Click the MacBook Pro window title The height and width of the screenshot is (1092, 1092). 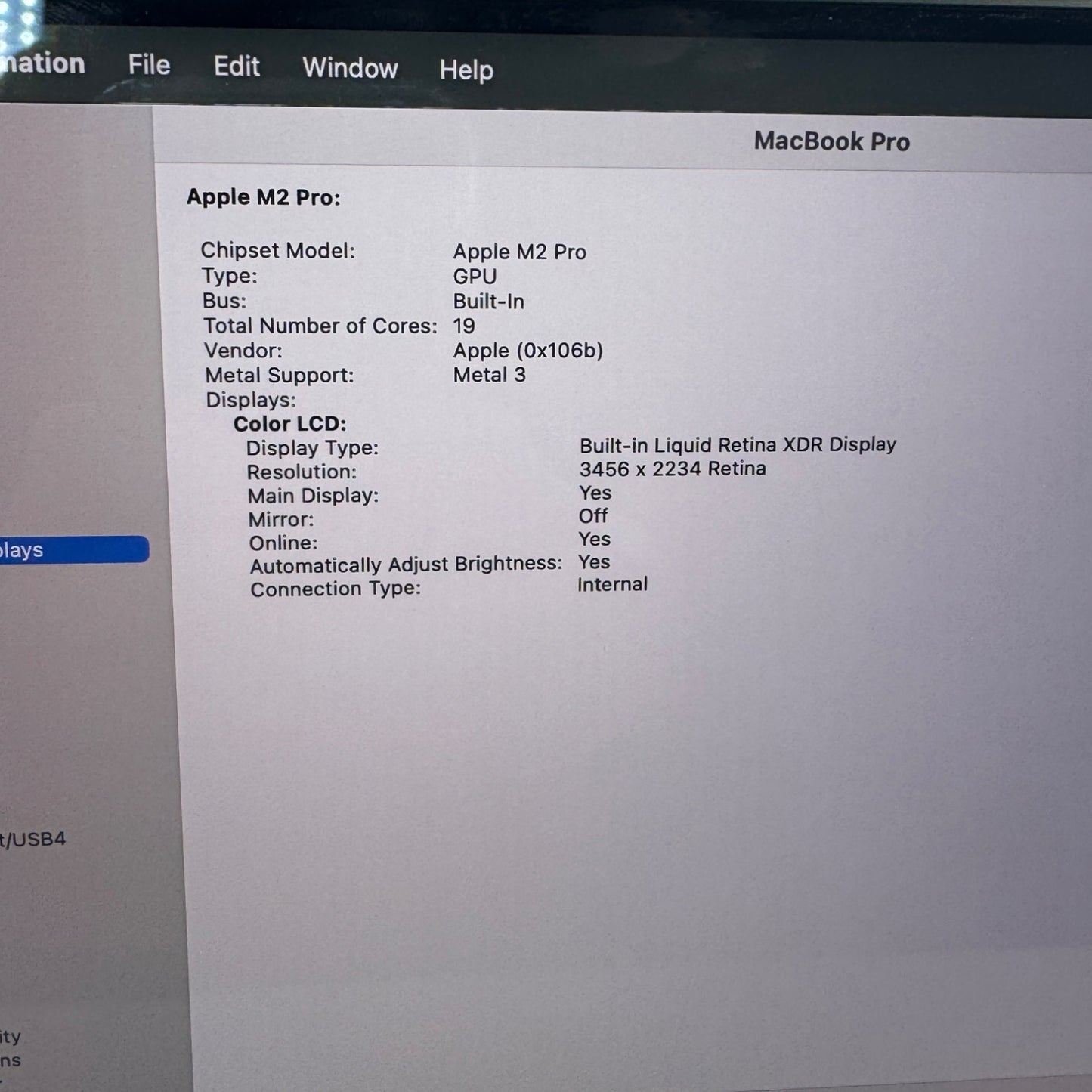coord(831,141)
